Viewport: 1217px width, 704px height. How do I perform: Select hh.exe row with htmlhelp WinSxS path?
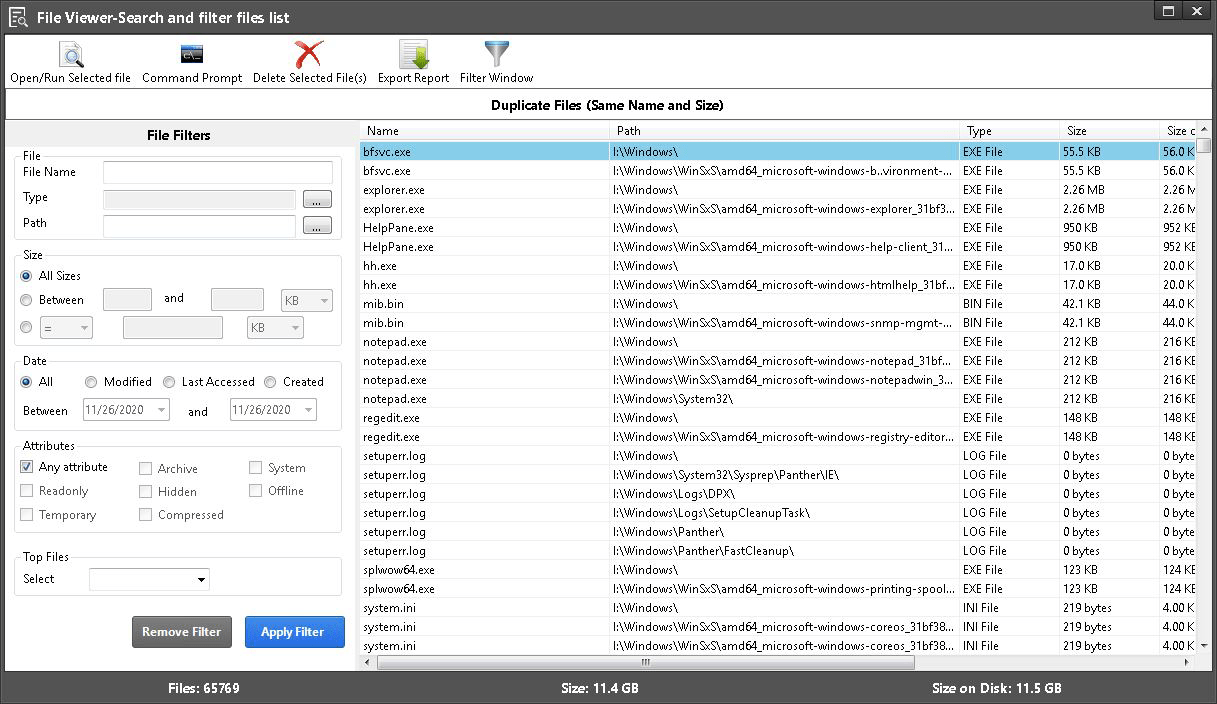click(x=778, y=285)
